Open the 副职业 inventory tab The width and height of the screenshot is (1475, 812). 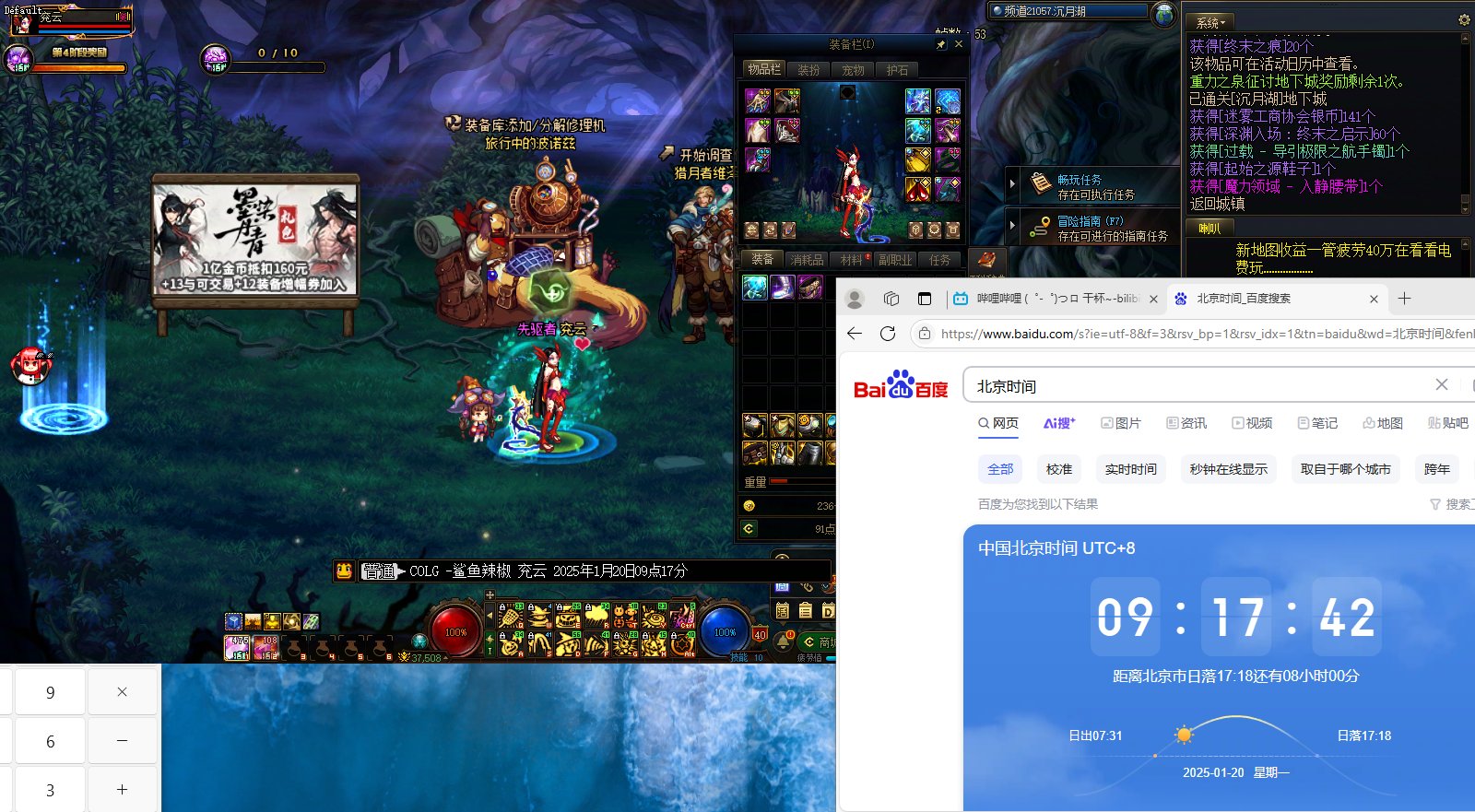(895, 260)
